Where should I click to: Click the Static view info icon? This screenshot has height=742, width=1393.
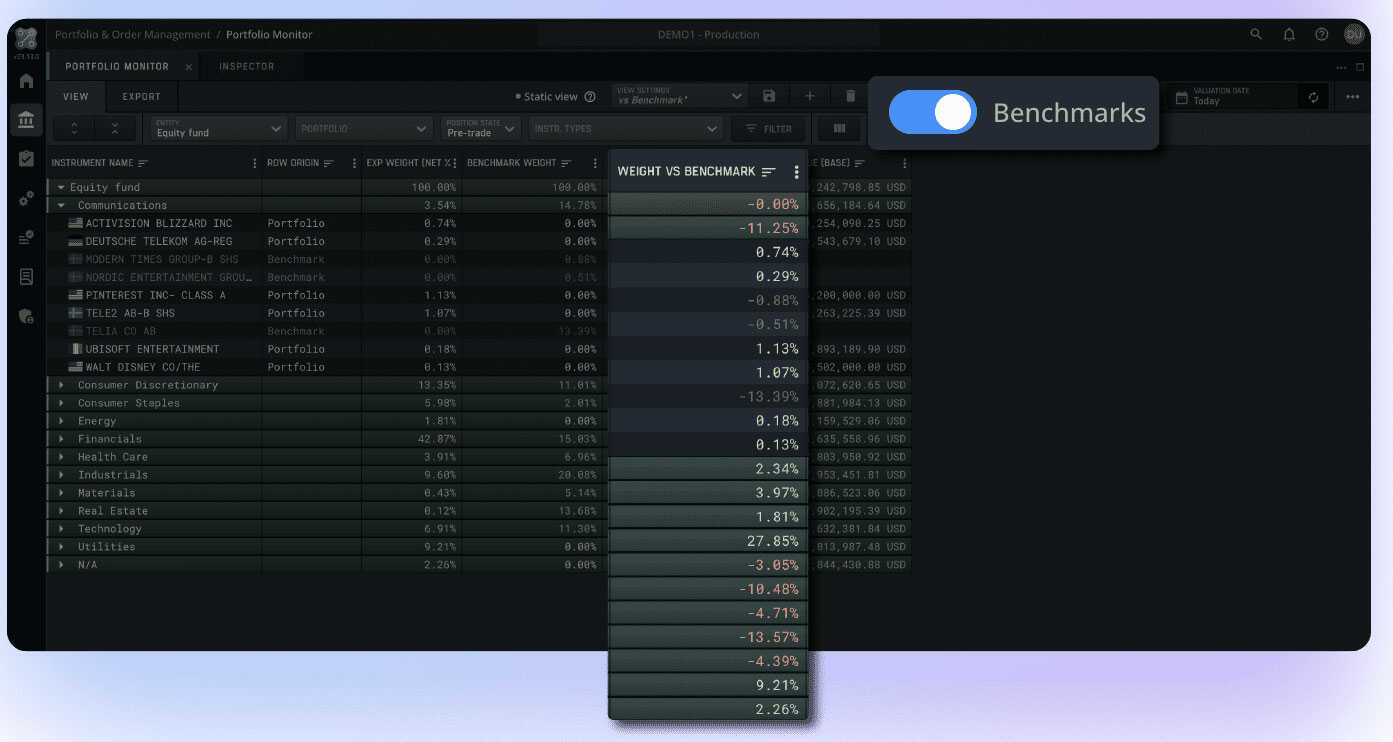(x=590, y=97)
